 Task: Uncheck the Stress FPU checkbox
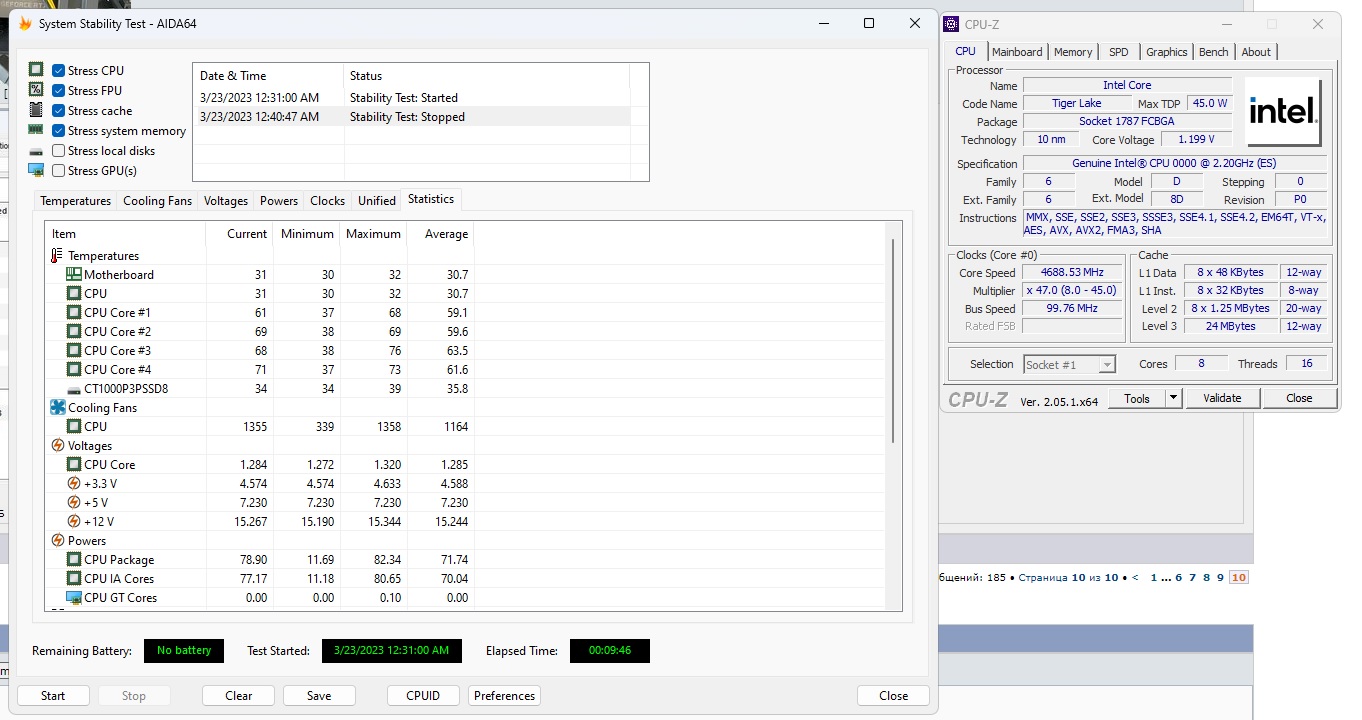pyautogui.click(x=59, y=91)
